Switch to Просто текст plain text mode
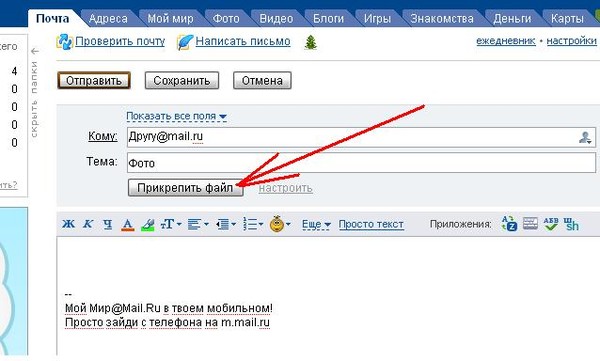600x361 pixels. click(371, 224)
